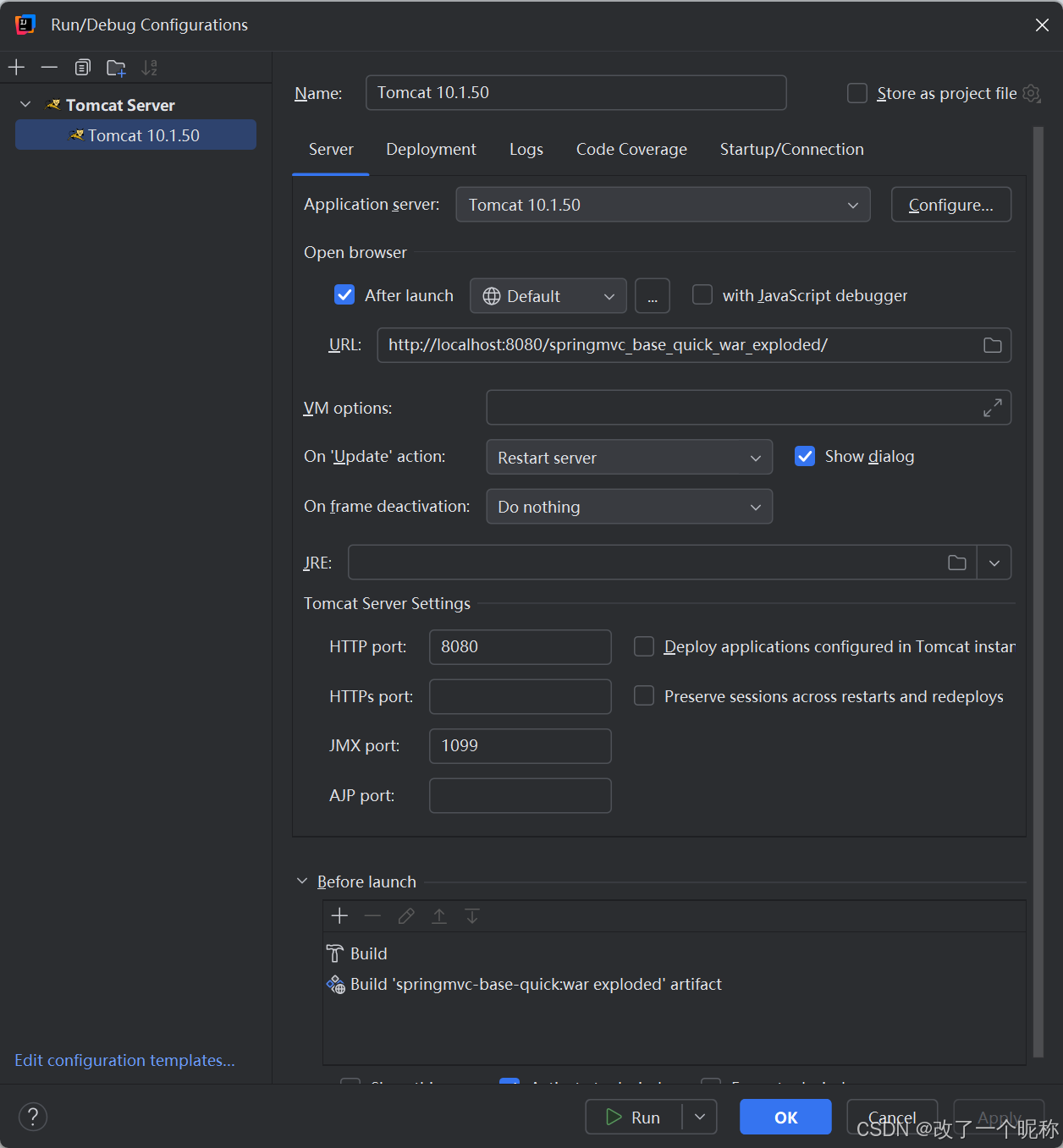This screenshot has width=1063, height=1148.
Task: Open Store as project file settings gear
Action: 1032,93
